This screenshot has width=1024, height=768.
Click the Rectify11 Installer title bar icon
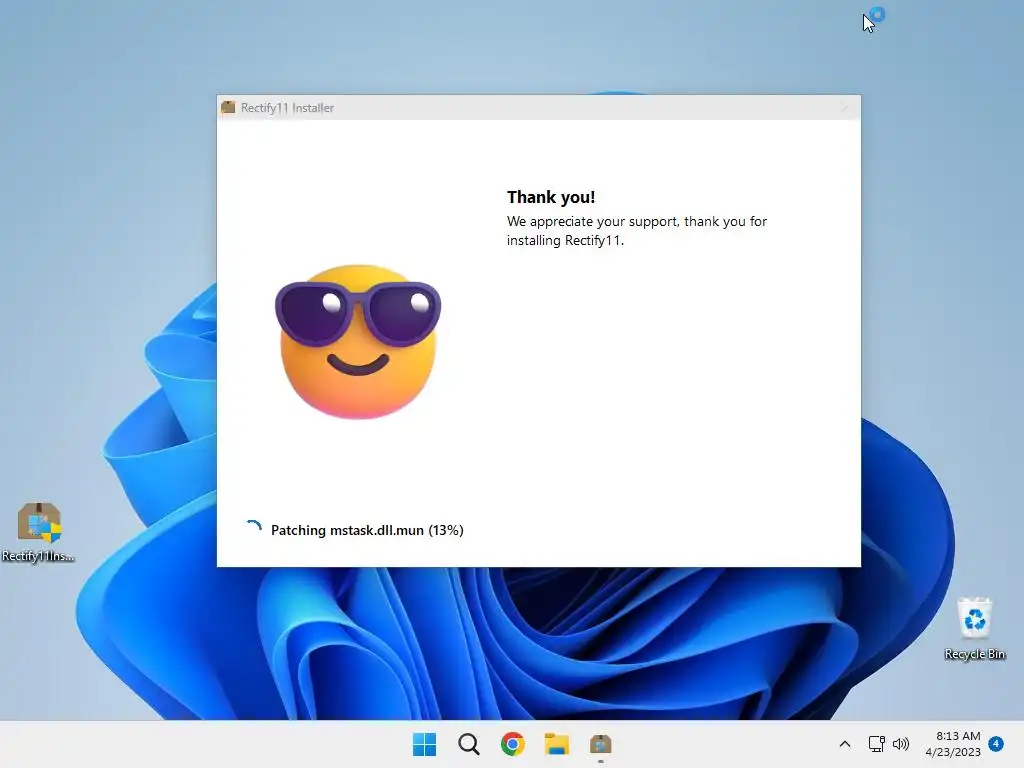[x=228, y=108]
